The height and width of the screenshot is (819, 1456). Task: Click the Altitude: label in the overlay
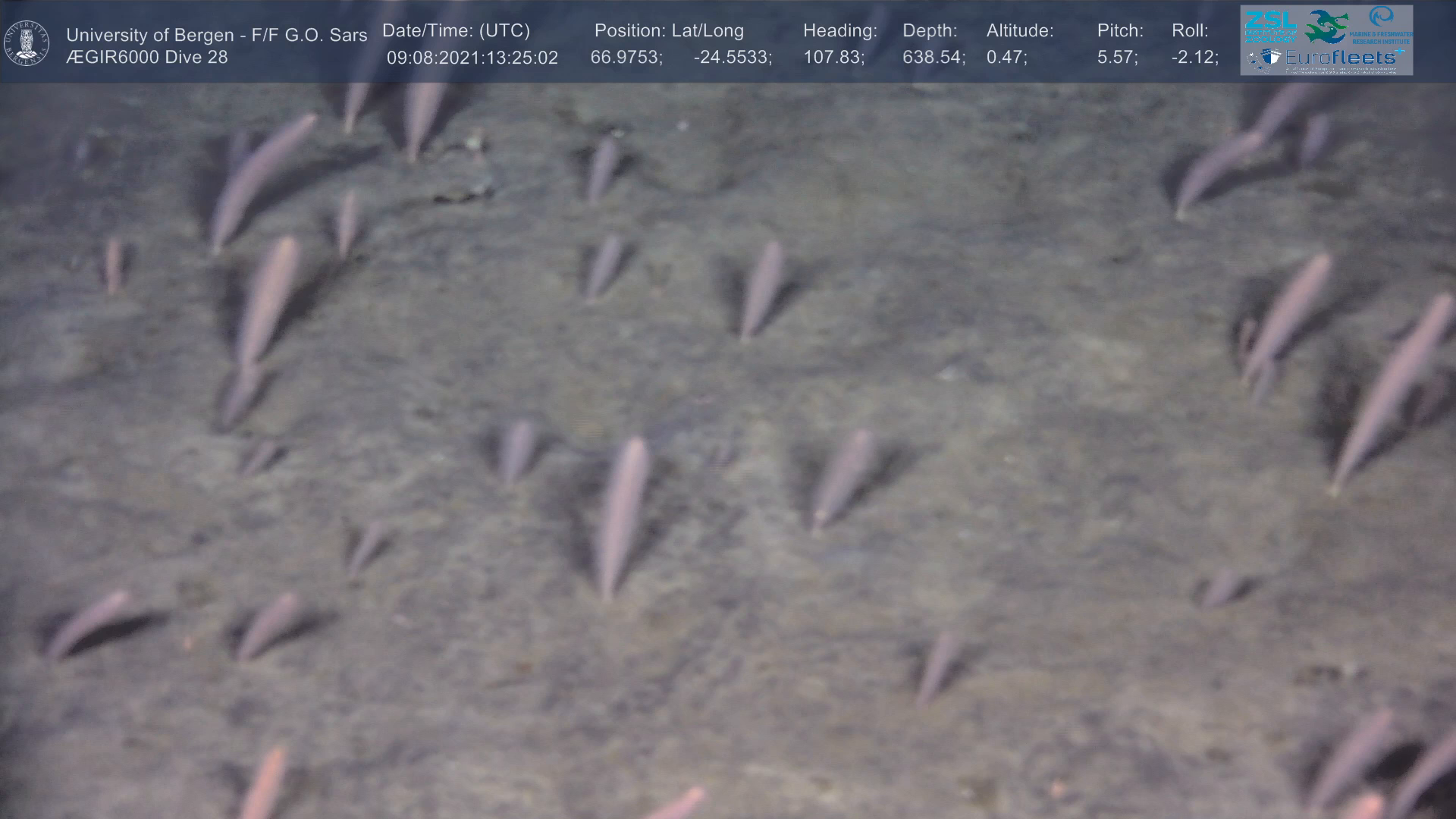click(1019, 31)
